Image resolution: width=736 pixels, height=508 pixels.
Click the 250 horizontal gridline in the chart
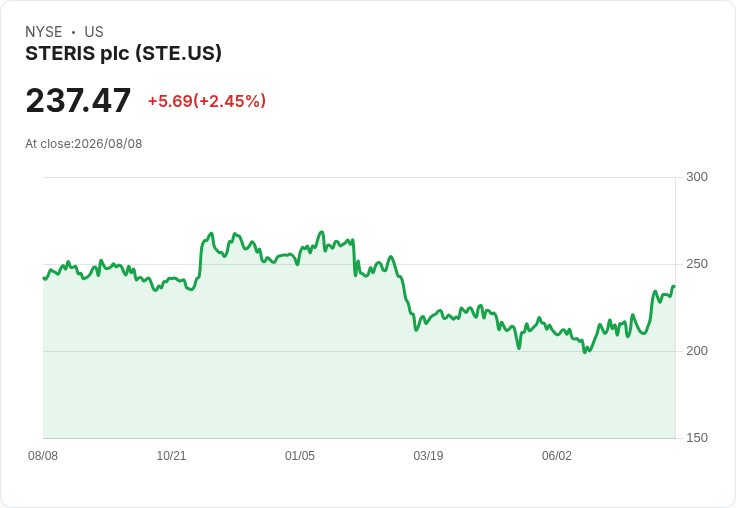point(359,264)
